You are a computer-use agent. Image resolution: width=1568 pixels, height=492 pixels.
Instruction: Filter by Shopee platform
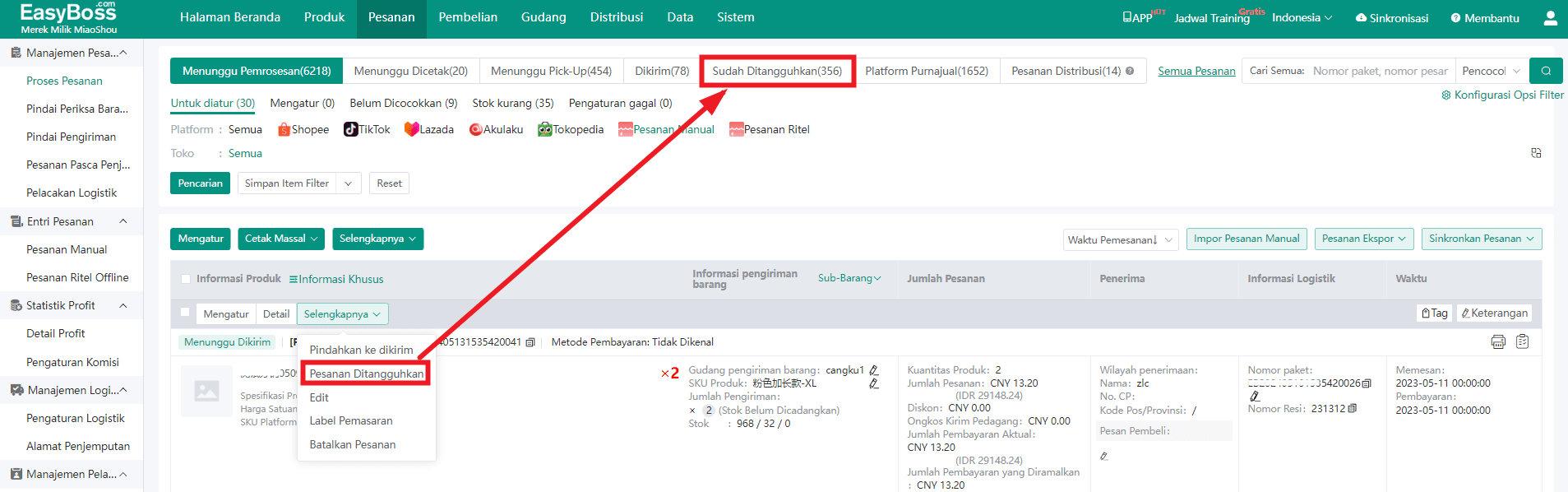[303, 130]
